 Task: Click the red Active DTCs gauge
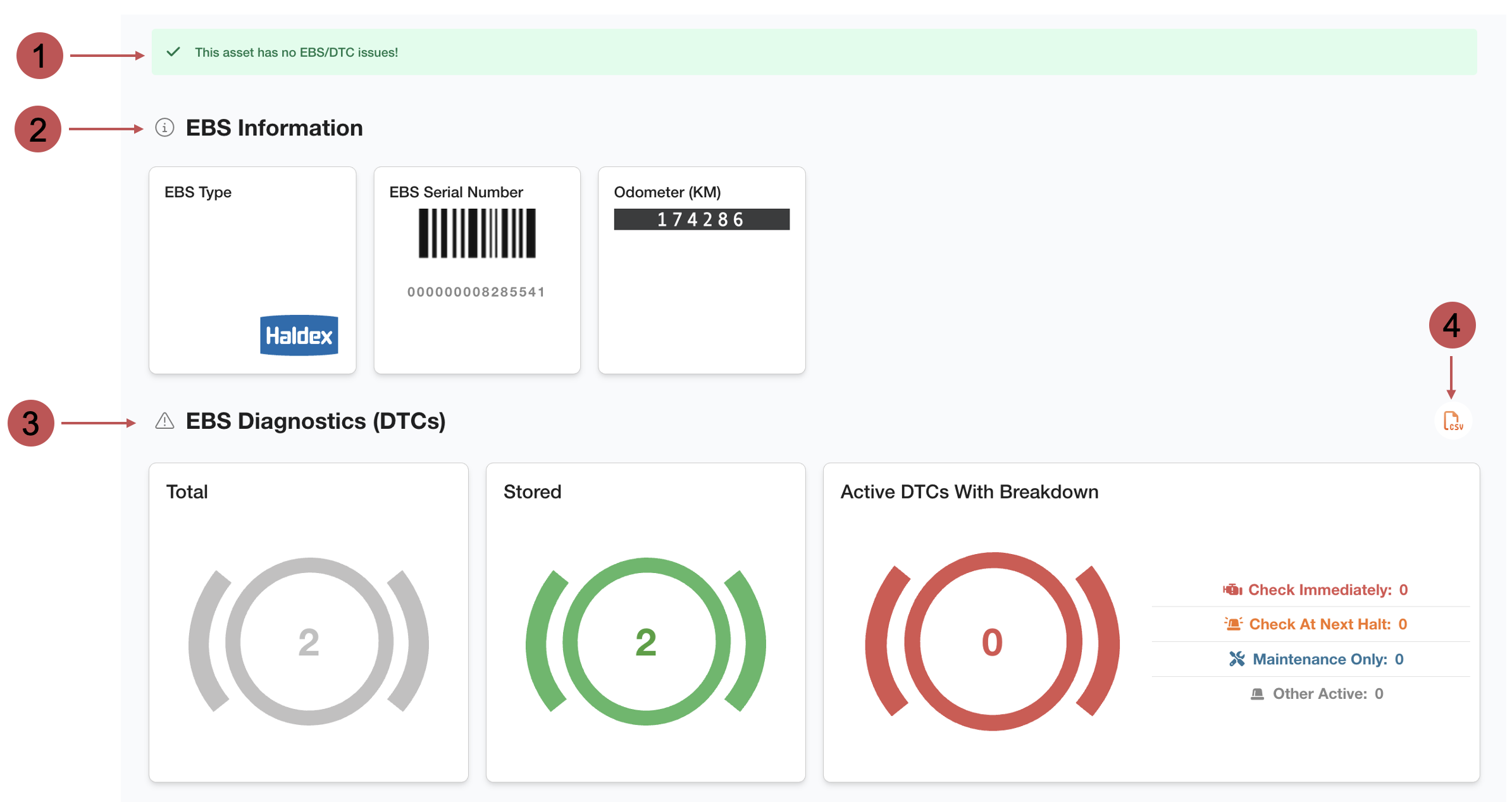click(x=992, y=641)
